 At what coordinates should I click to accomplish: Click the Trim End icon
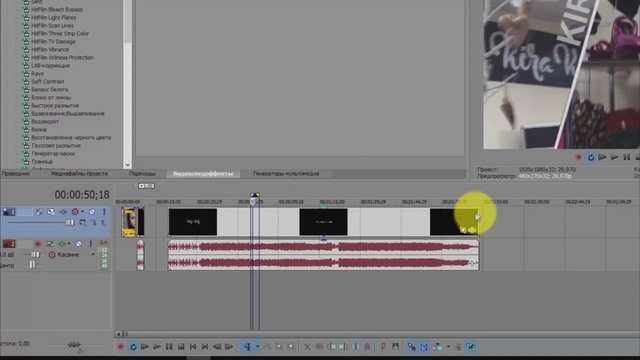344,347
